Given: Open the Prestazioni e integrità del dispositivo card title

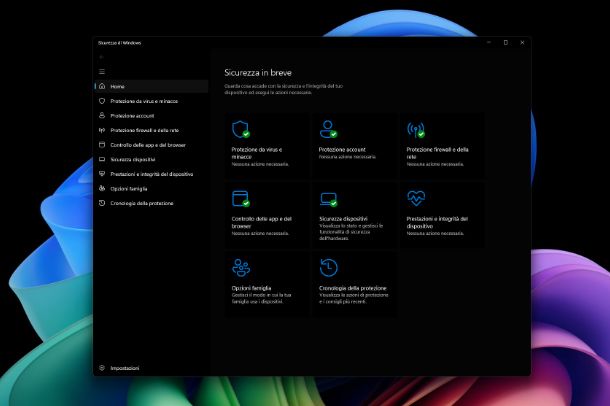Looking at the screenshot, I should (437, 222).
